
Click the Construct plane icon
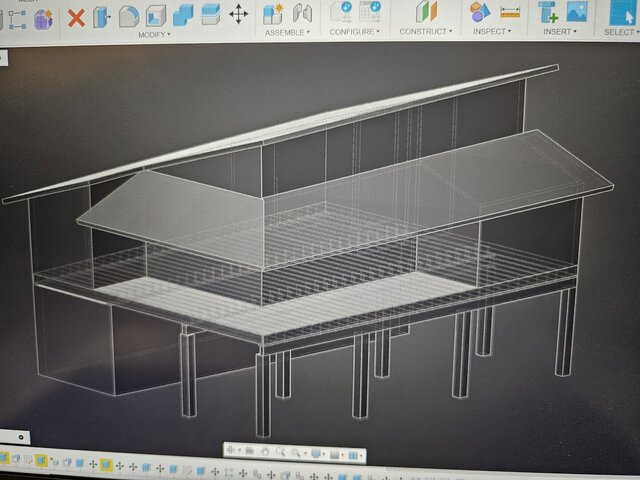tap(426, 11)
